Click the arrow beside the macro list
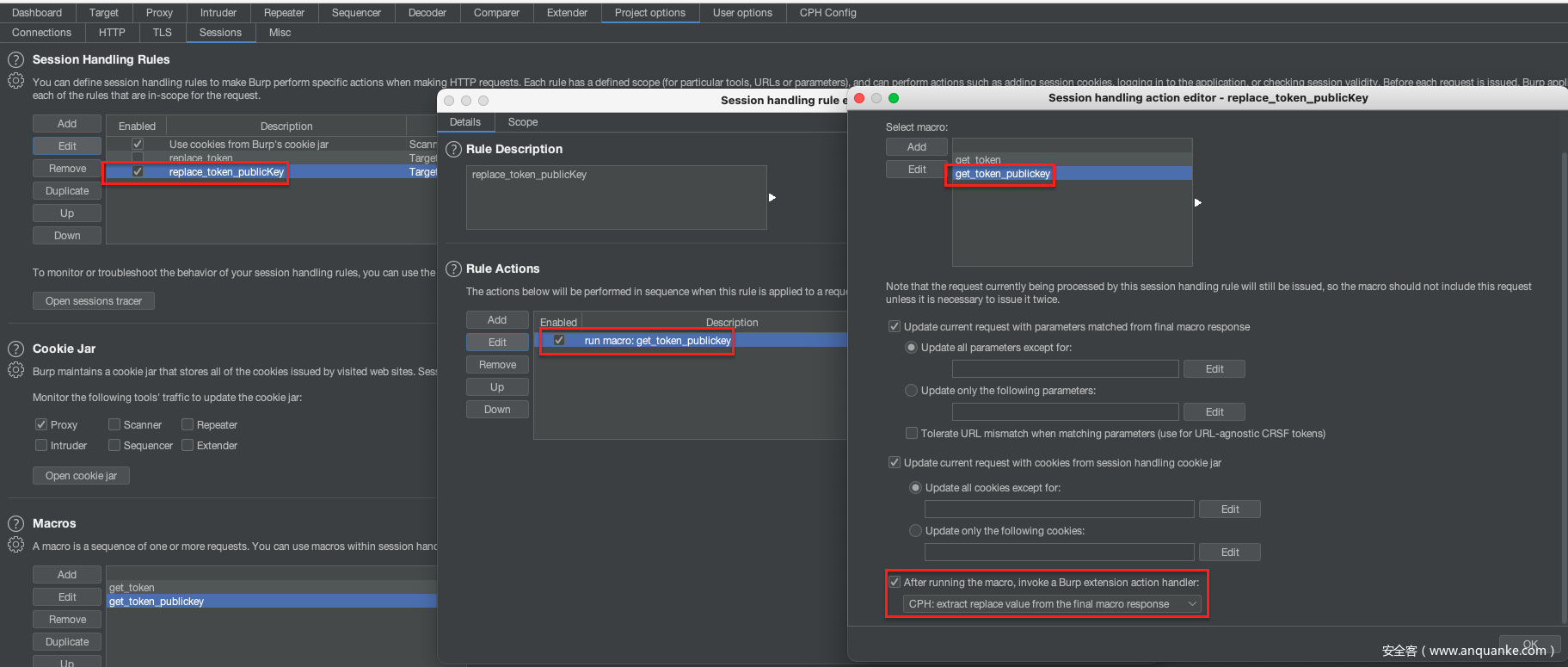The height and width of the screenshot is (667, 1568). pyautogui.click(x=1197, y=203)
